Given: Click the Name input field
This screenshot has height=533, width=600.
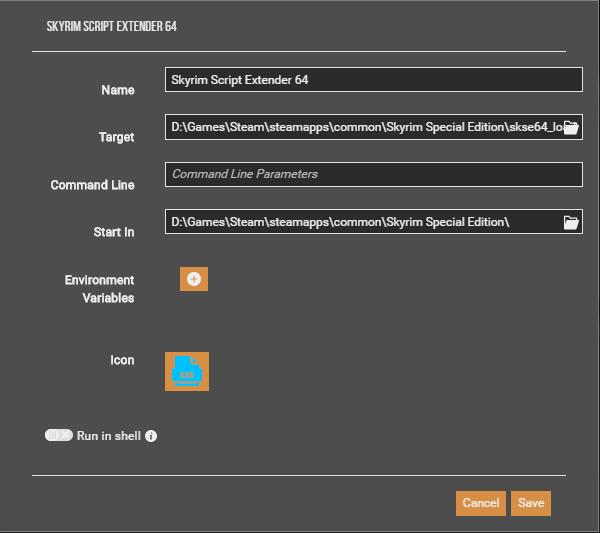Looking at the screenshot, I should pyautogui.click(x=374, y=80).
